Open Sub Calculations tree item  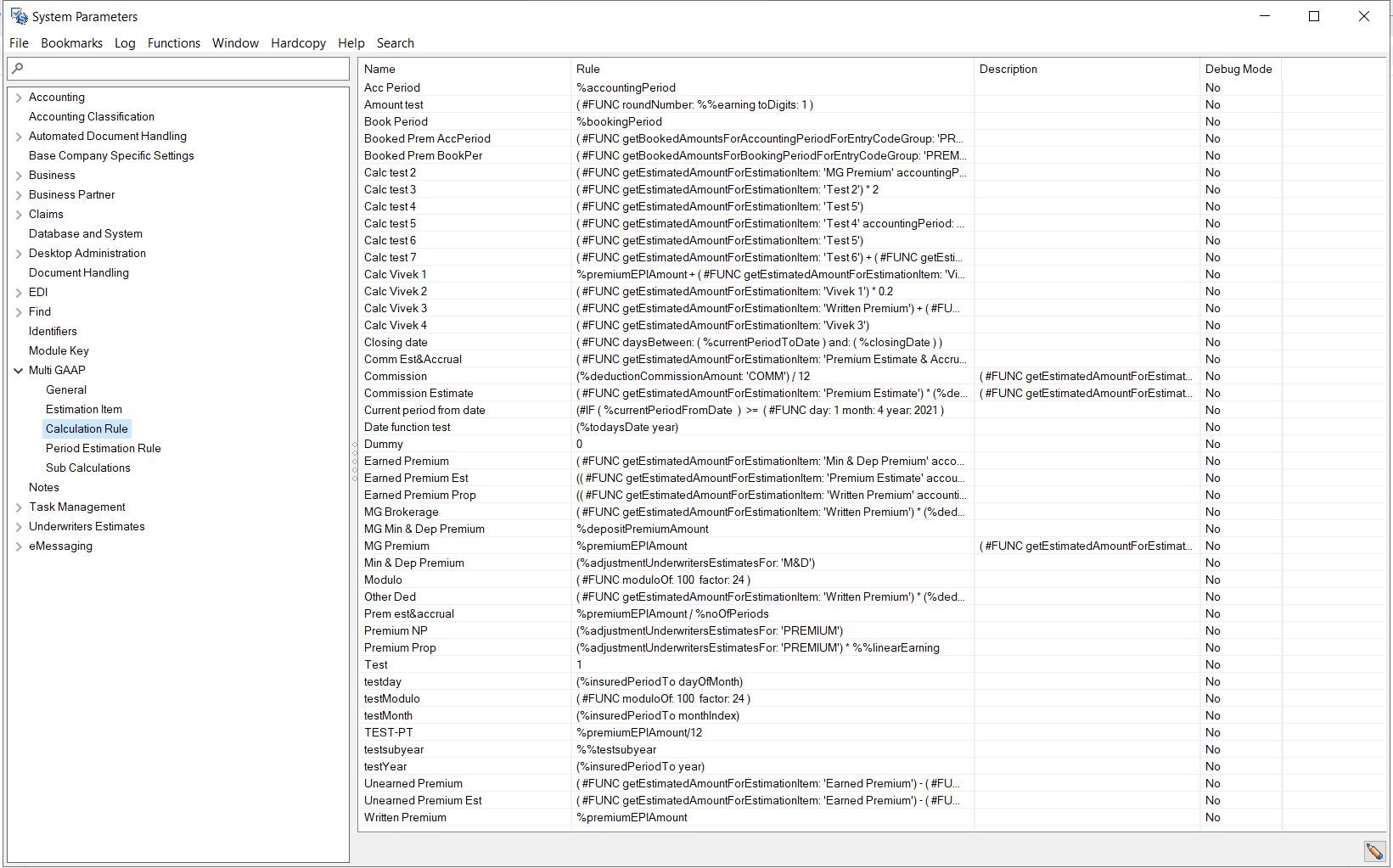pyautogui.click(x=87, y=468)
